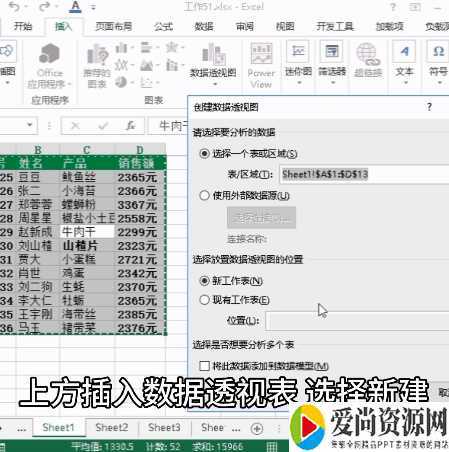The width and height of the screenshot is (449, 452).
Task: Click the 超链接 hyperlink icon
Action: tap(368, 54)
